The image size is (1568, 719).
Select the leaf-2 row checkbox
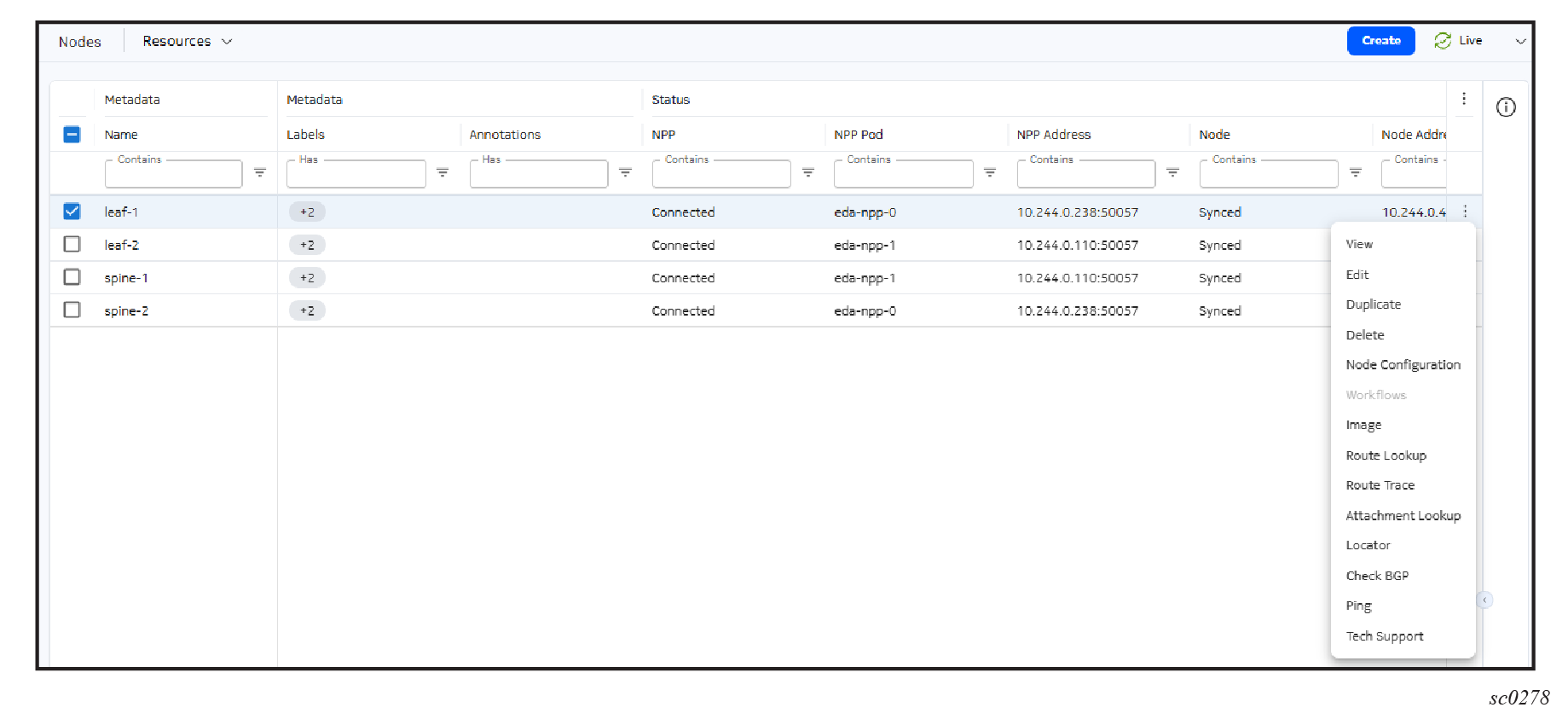click(x=72, y=245)
